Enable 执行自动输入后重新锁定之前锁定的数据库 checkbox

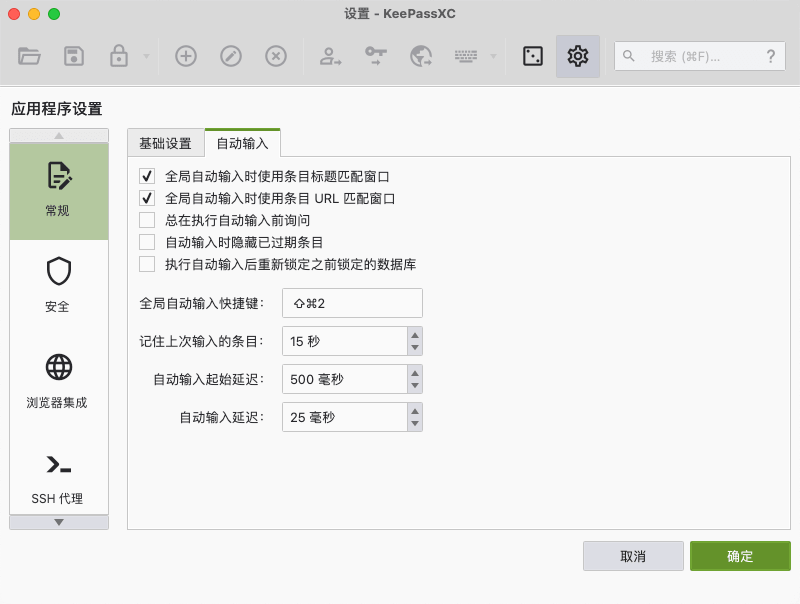point(147,264)
